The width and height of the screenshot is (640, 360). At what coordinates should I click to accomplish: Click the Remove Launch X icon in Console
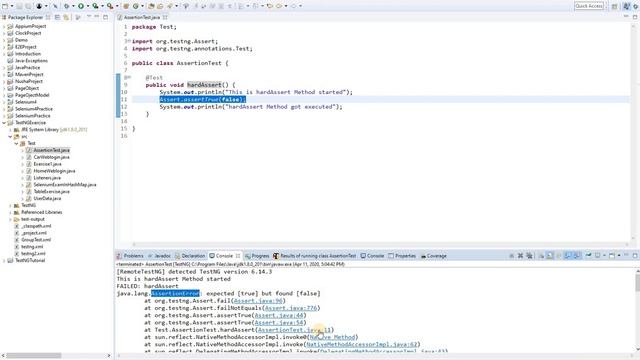pos(520,256)
